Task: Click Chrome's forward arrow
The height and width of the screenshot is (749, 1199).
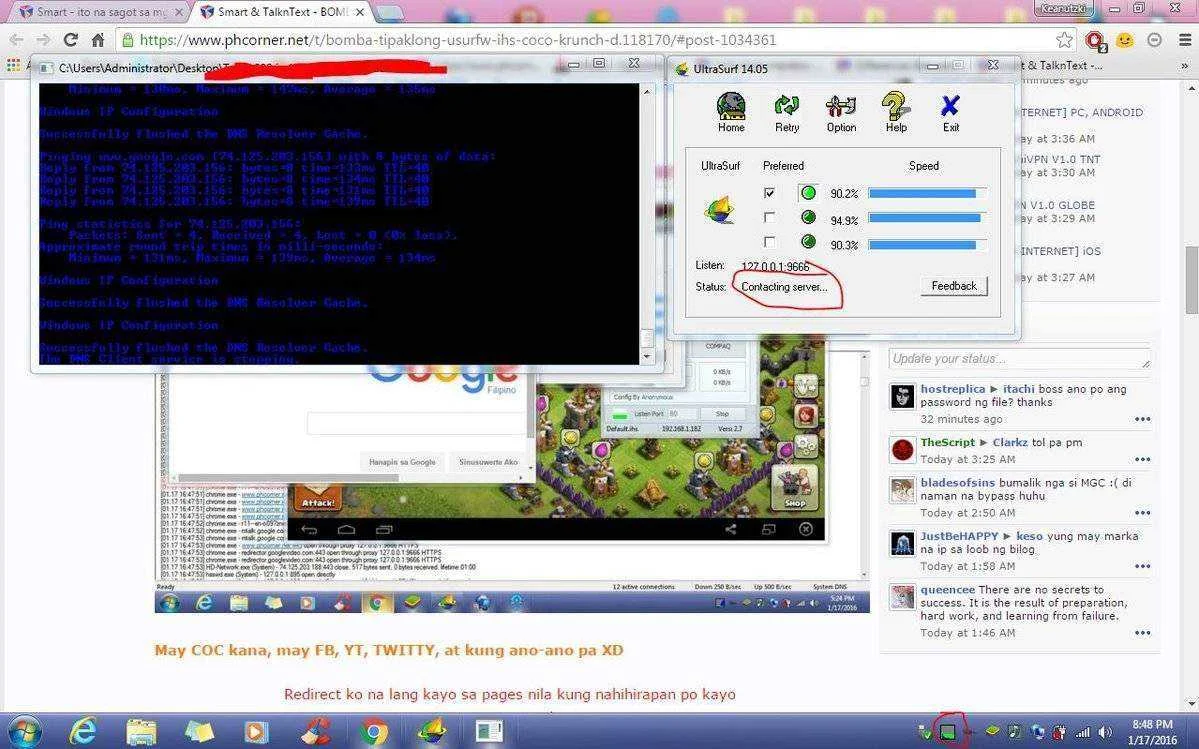Action: [x=44, y=40]
